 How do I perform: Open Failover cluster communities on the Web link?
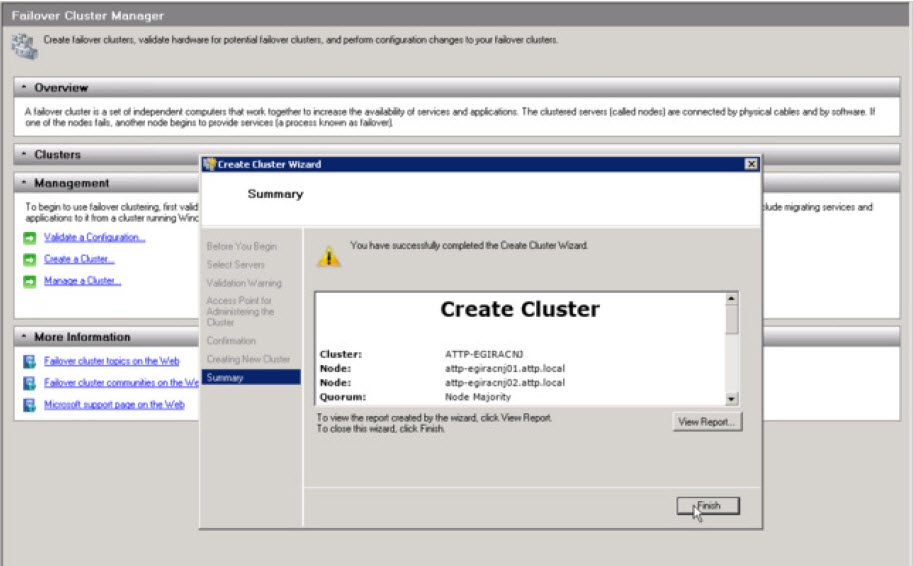click(121, 383)
